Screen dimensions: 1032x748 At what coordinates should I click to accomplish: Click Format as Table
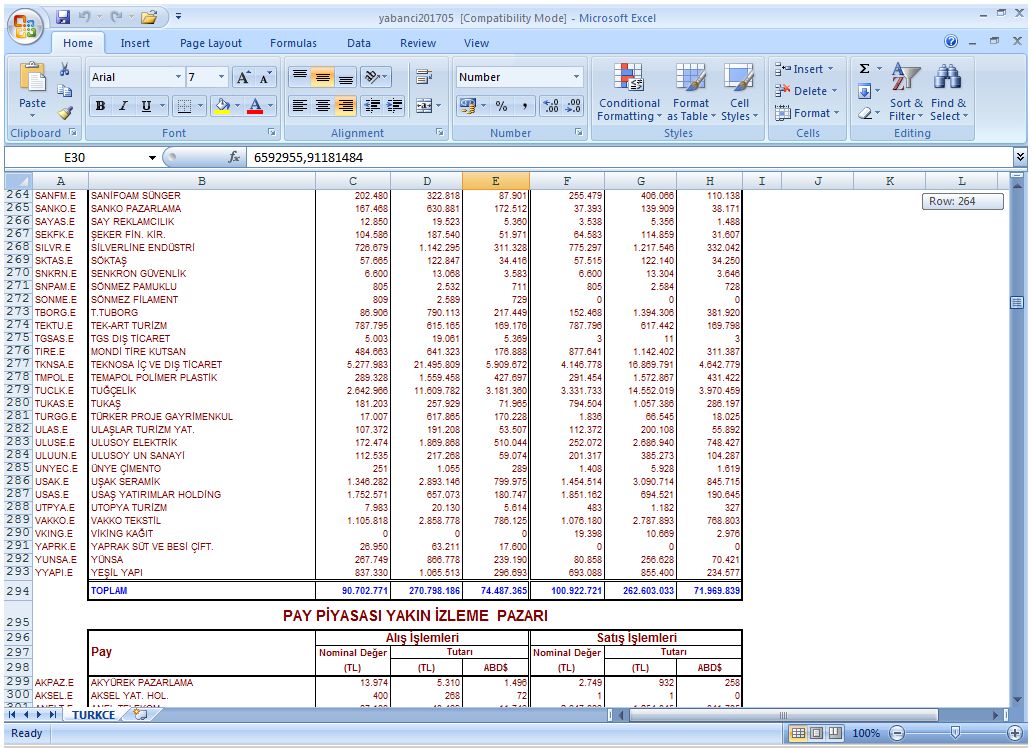click(x=691, y=92)
